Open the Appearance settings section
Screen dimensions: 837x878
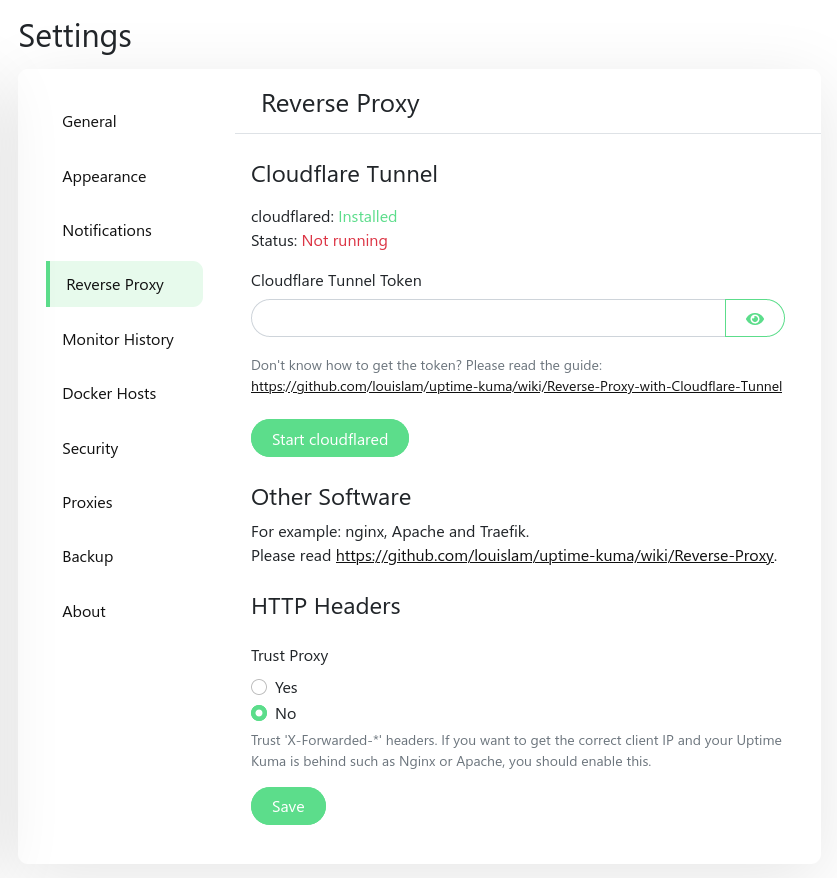coord(104,177)
